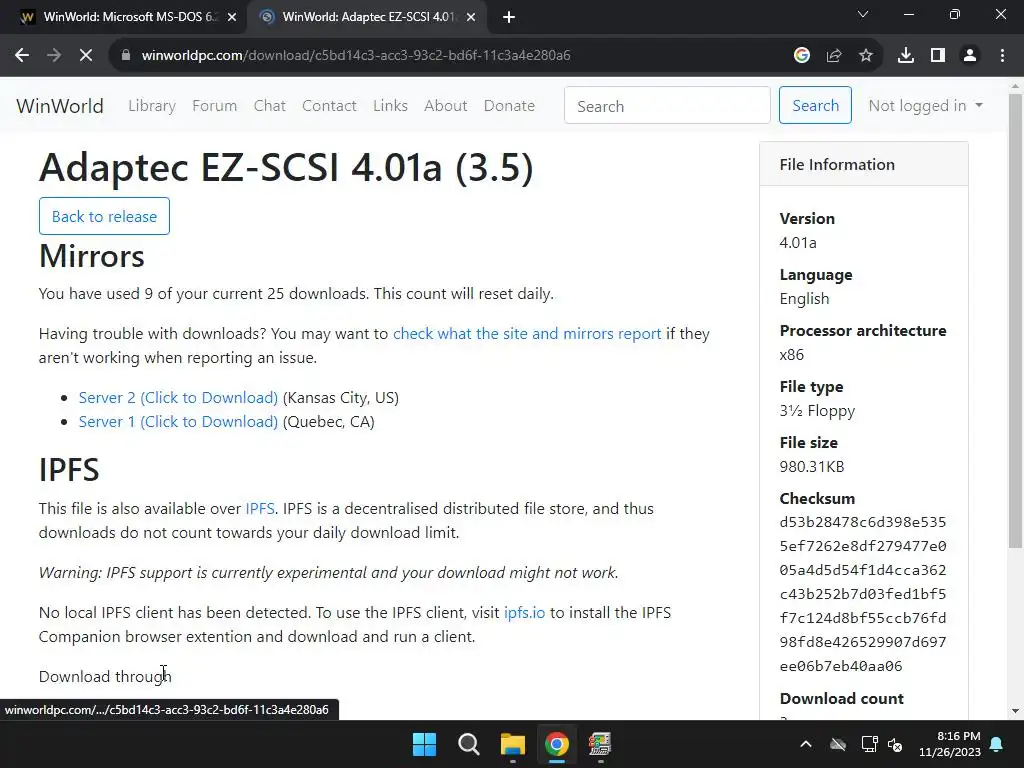
Task: Show hidden system tray icons
Action: pos(806,744)
